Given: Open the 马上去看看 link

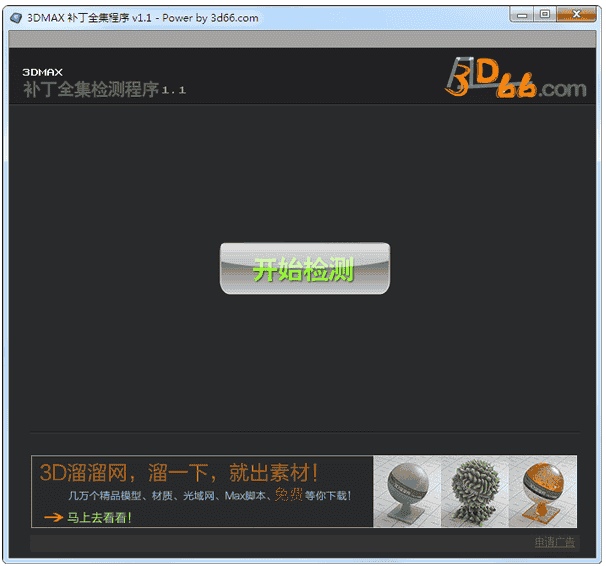Looking at the screenshot, I should pyautogui.click(x=98, y=517).
